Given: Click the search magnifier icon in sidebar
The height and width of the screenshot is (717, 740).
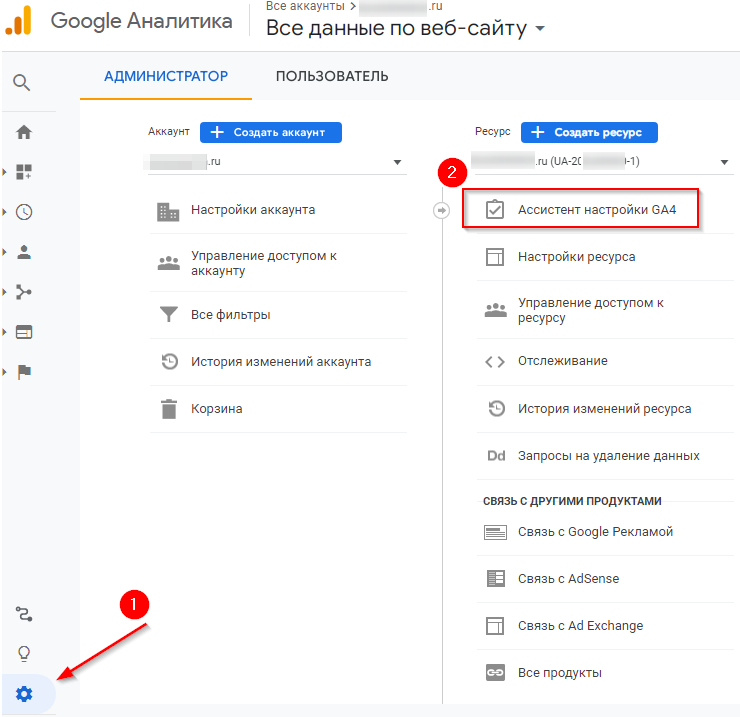Looking at the screenshot, I should [x=22, y=82].
